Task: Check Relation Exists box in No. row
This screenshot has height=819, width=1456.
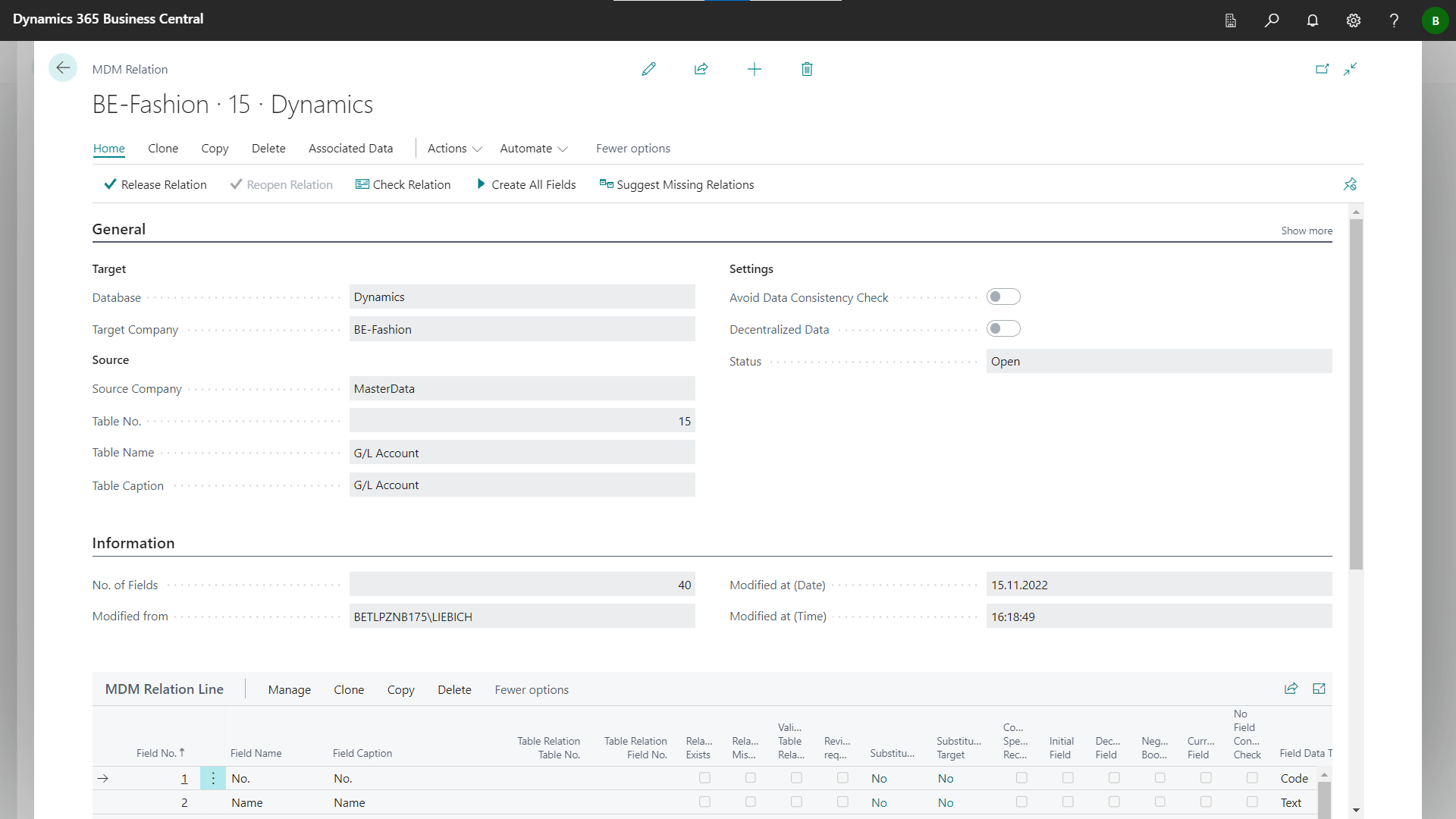Action: click(x=704, y=778)
